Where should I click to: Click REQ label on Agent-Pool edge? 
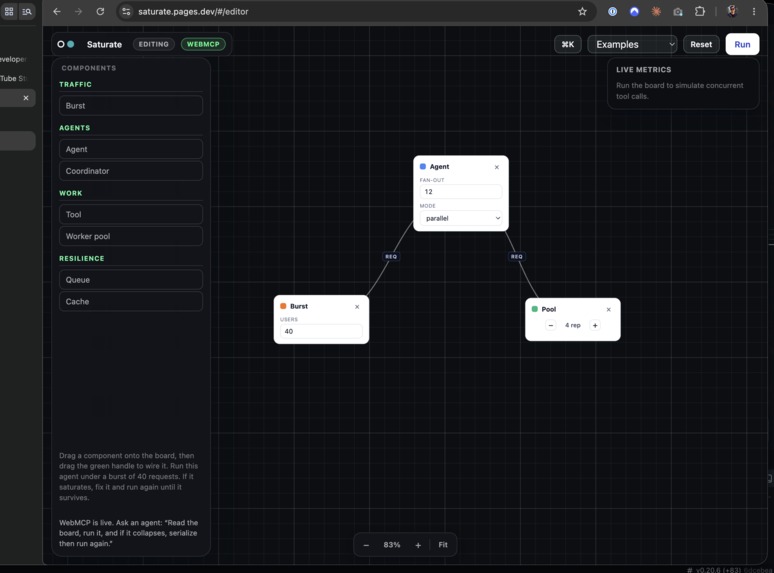pos(517,256)
